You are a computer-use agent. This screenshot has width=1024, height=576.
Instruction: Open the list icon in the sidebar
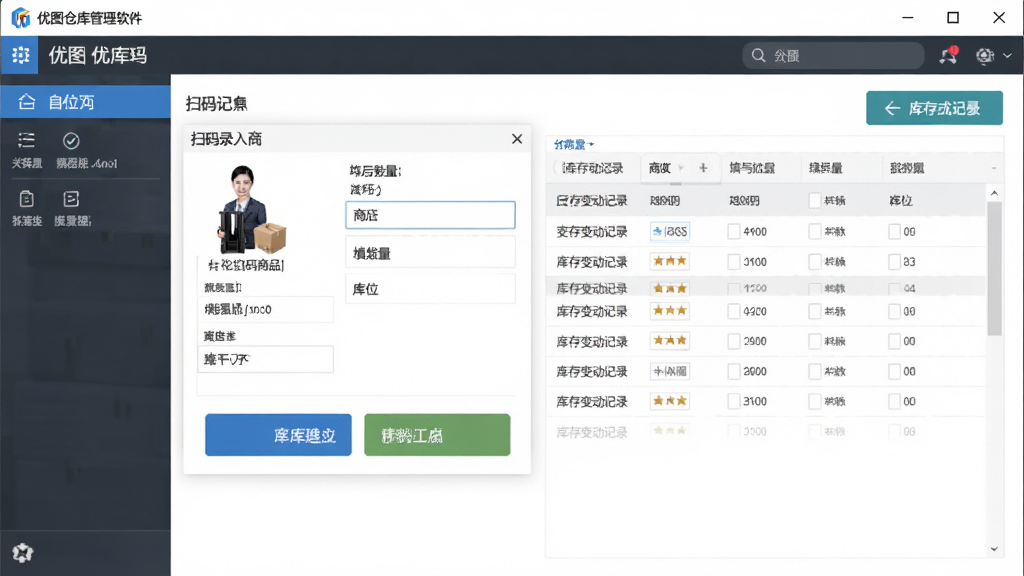pos(26,140)
